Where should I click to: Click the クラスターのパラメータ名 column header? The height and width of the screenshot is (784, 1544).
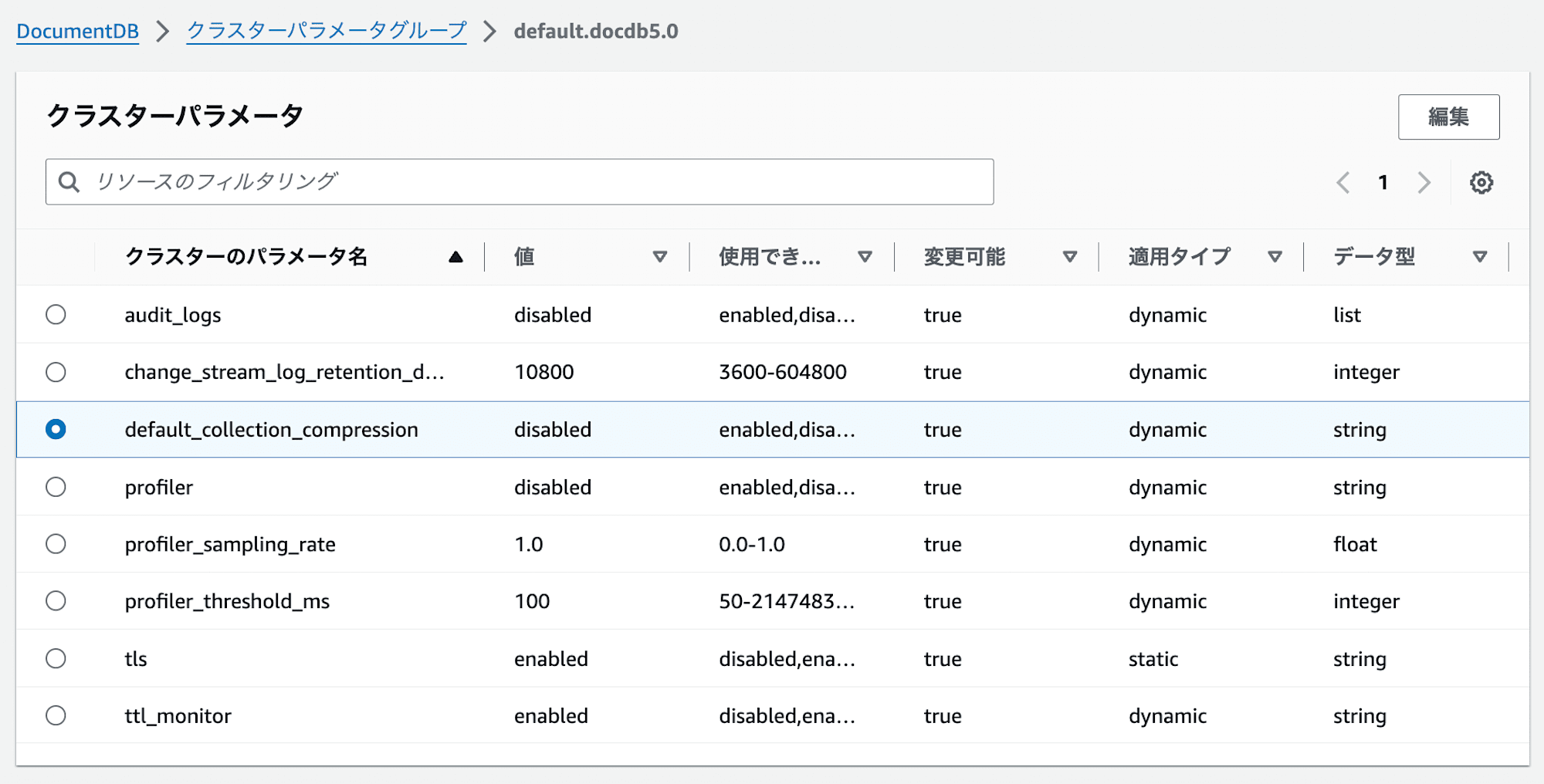[245, 257]
